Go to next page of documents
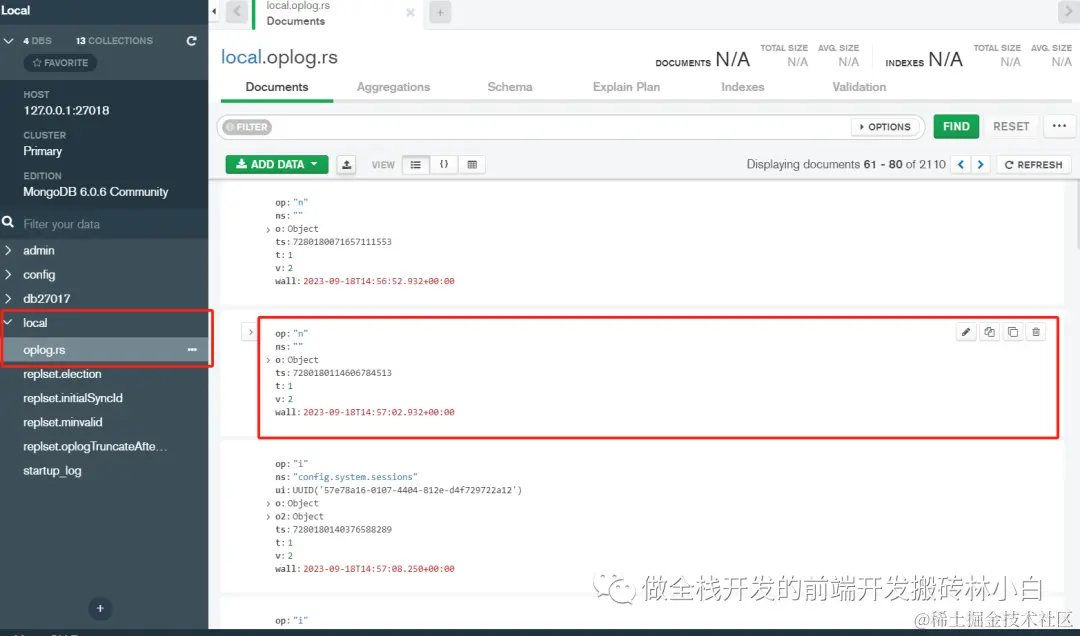The height and width of the screenshot is (636, 1080). (x=980, y=165)
